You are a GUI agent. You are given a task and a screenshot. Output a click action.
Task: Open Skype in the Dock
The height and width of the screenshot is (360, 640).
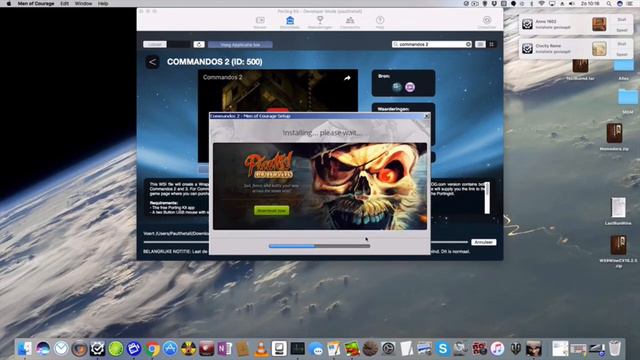coord(442,349)
